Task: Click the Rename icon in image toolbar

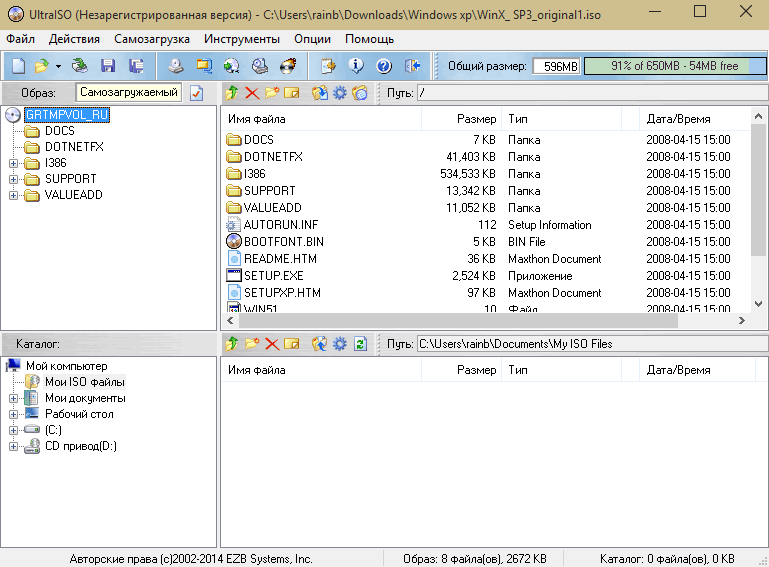Action: (291, 93)
